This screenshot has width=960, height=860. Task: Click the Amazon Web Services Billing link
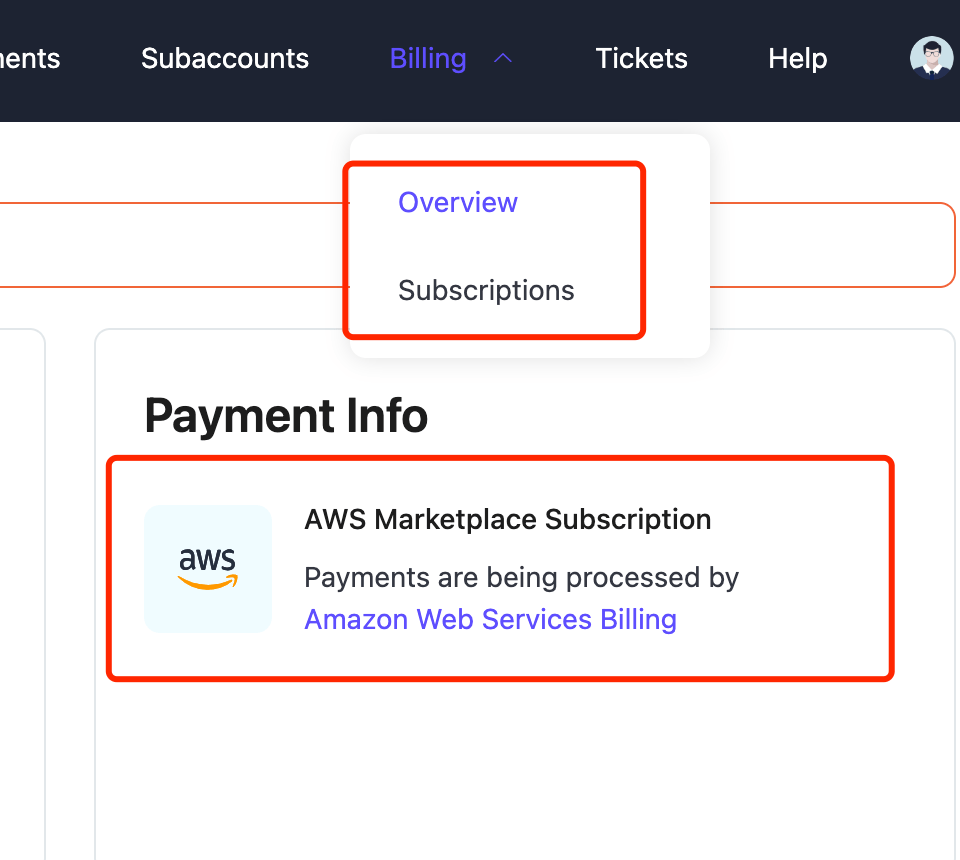click(x=490, y=619)
